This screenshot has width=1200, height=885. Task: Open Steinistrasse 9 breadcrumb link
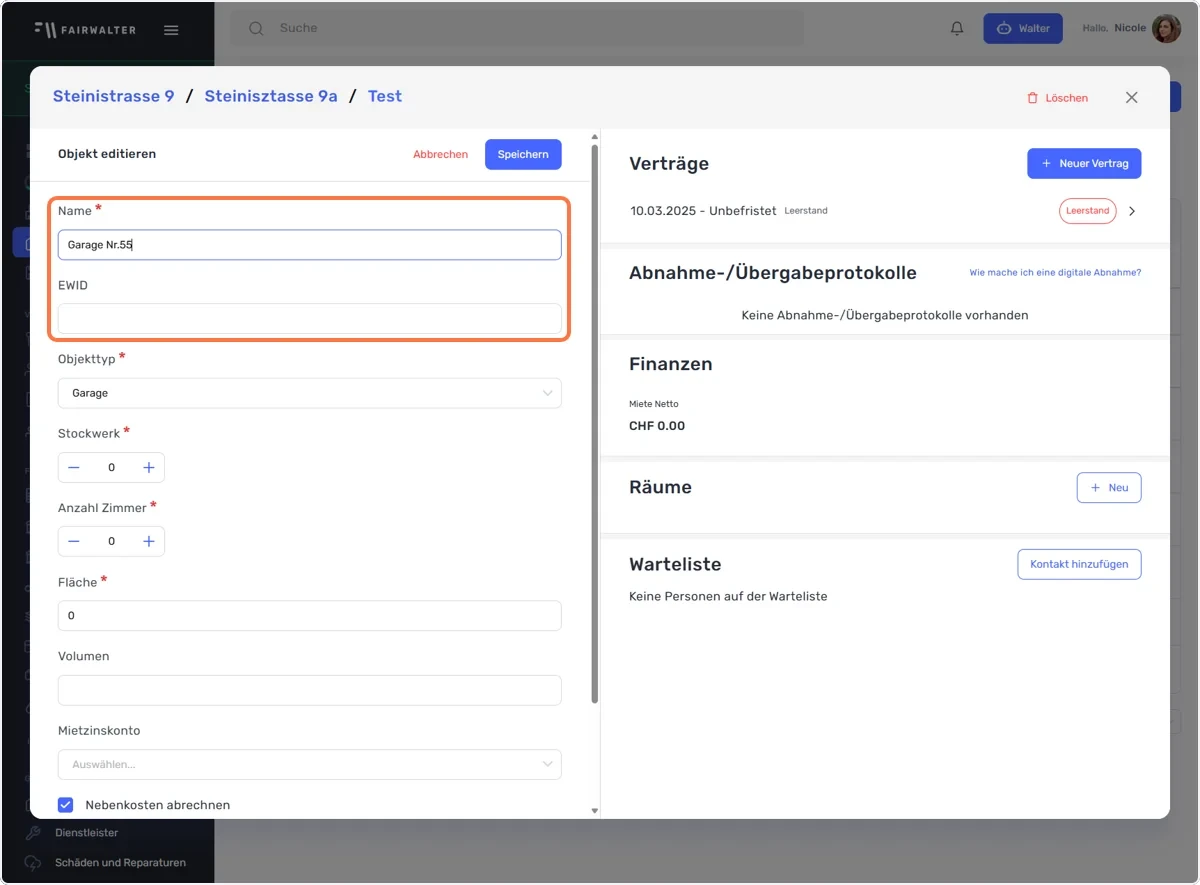113,96
